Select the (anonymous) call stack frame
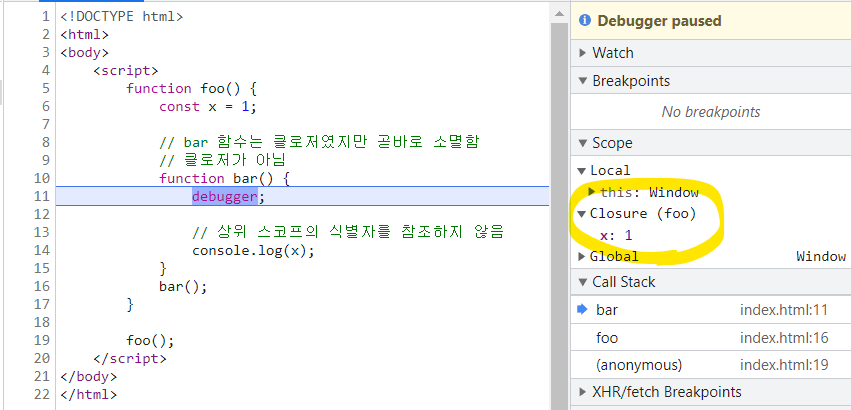Screen dimensions: 851x410 coord(711,365)
